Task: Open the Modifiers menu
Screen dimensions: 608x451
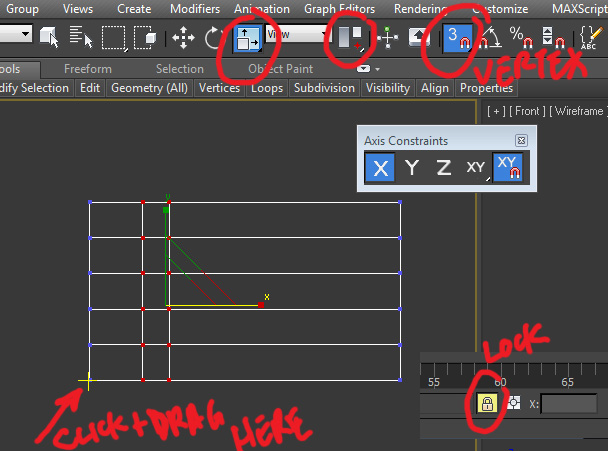Action: (x=195, y=9)
